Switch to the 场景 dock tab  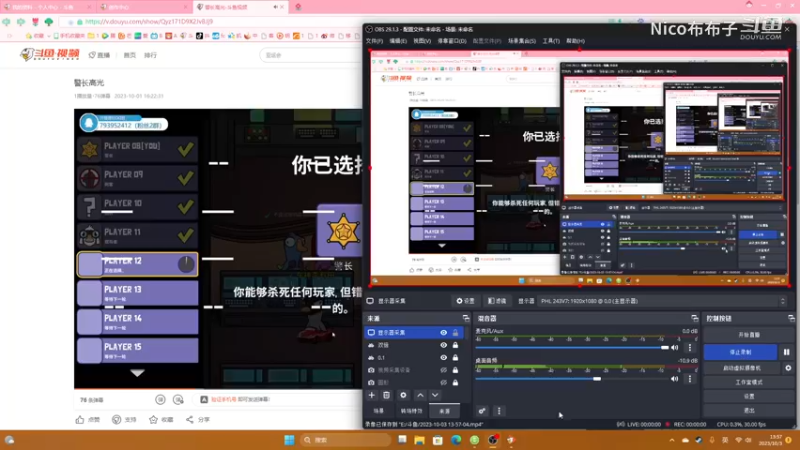click(x=379, y=411)
